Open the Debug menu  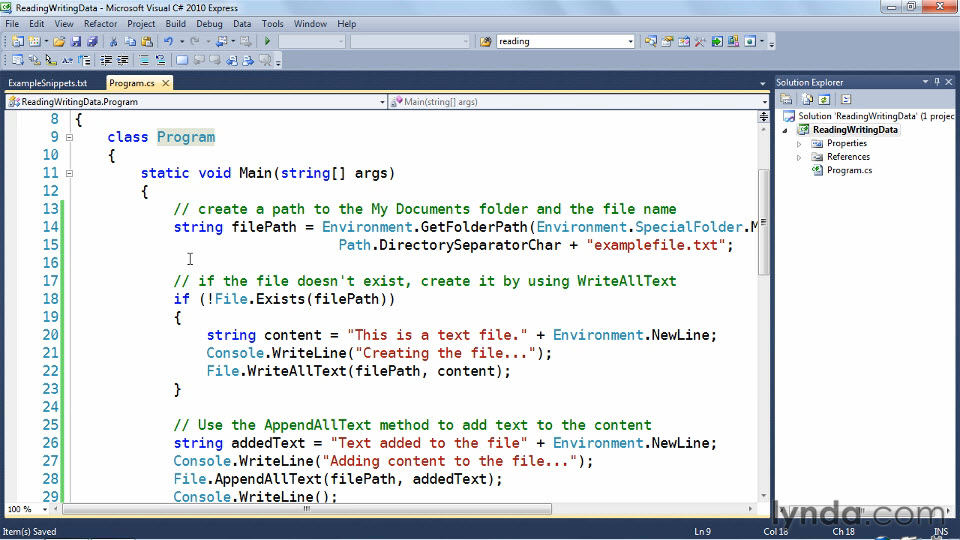tap(209, 24)
